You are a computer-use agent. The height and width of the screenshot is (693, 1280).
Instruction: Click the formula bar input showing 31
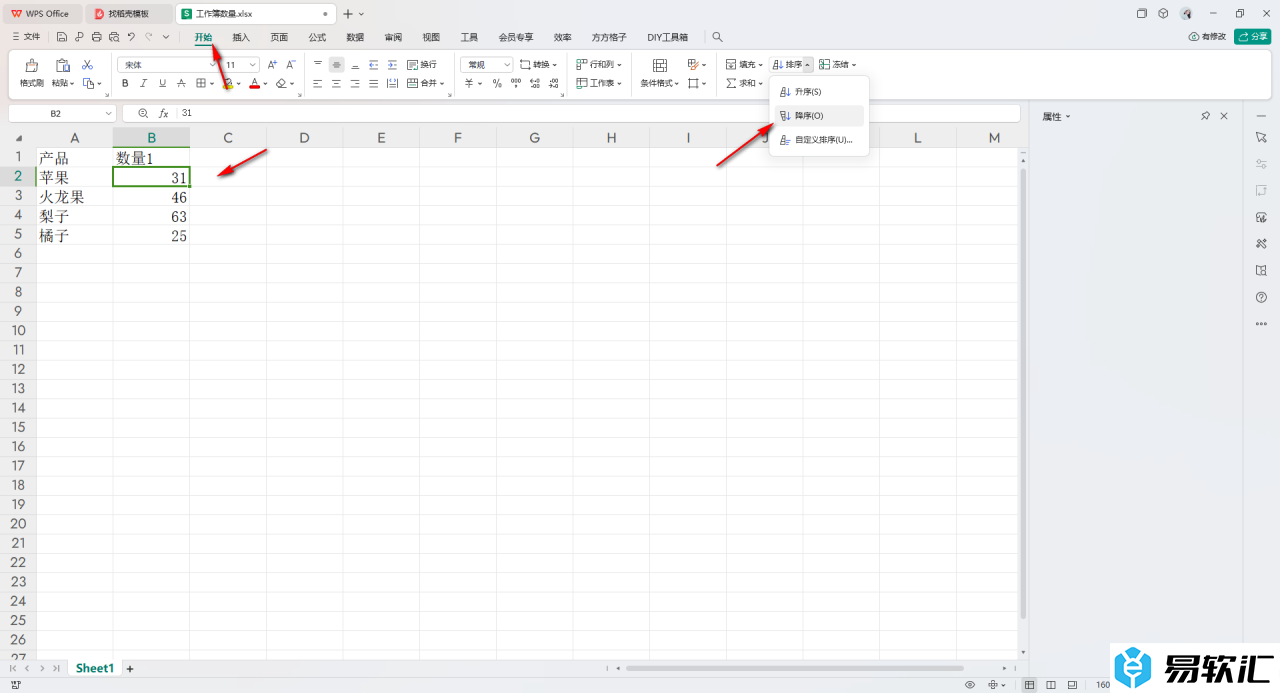pyautogui.click(x=598, y=114)
